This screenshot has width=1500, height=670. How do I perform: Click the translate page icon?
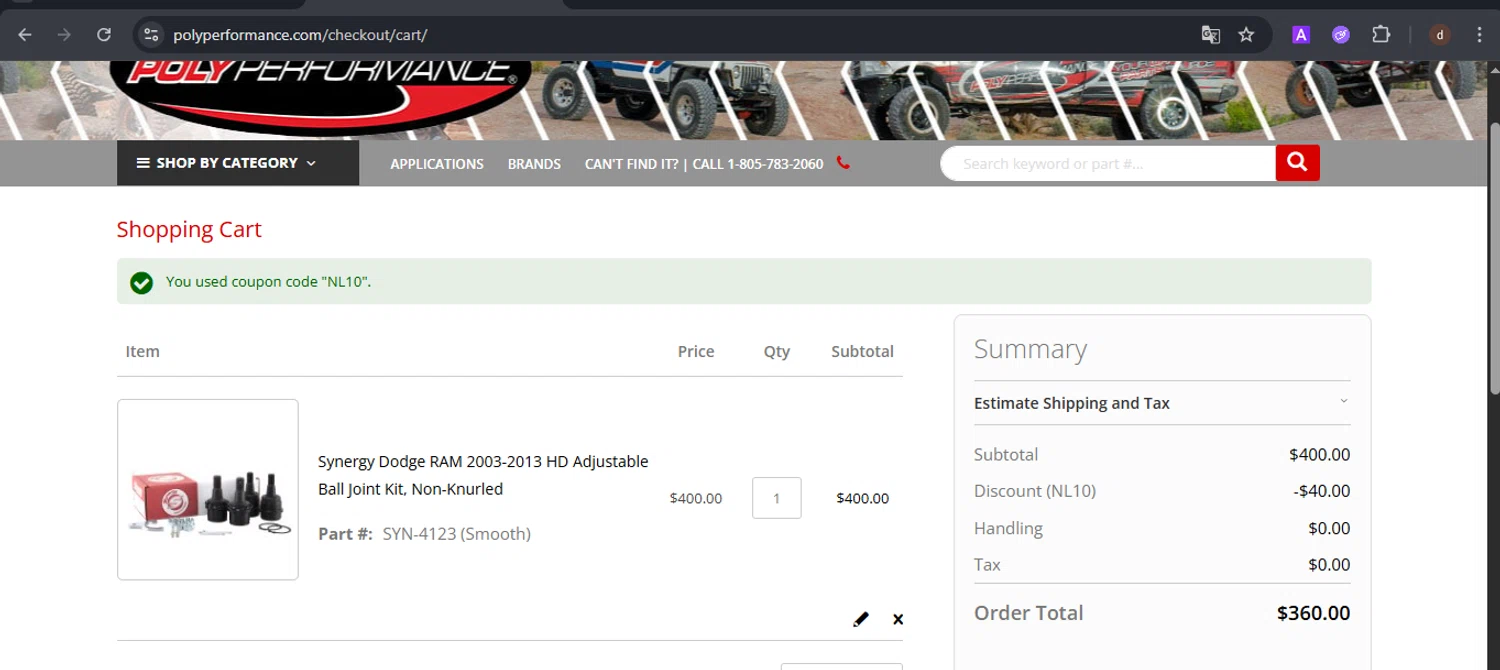[x=1211, y=35]
